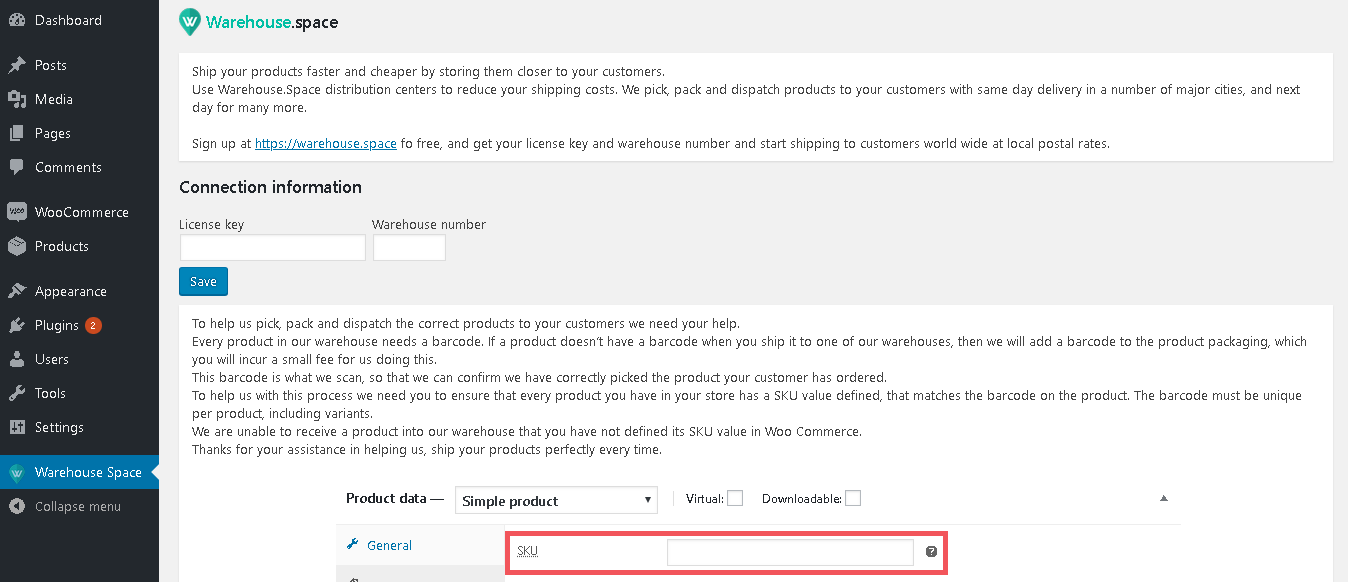Enable the Virtual checkbox
Viewport: 1348px width, 582px height.
click(735, 498)
